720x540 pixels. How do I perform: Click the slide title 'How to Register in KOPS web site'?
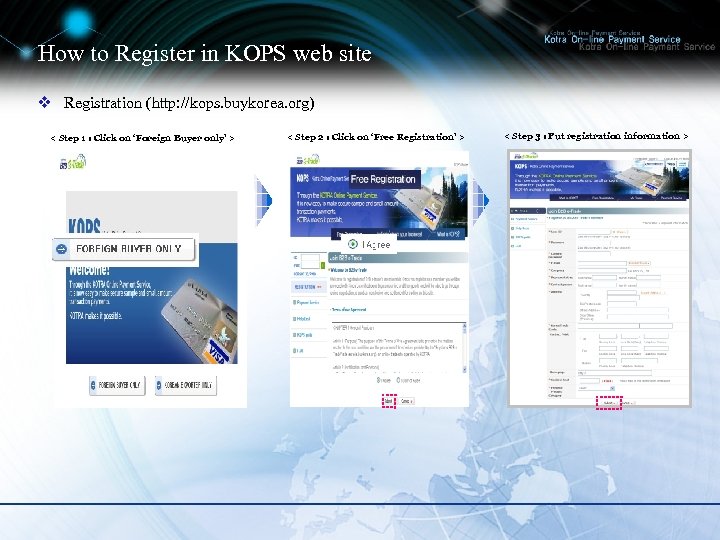pyautogui.click(x=204, y=53)
